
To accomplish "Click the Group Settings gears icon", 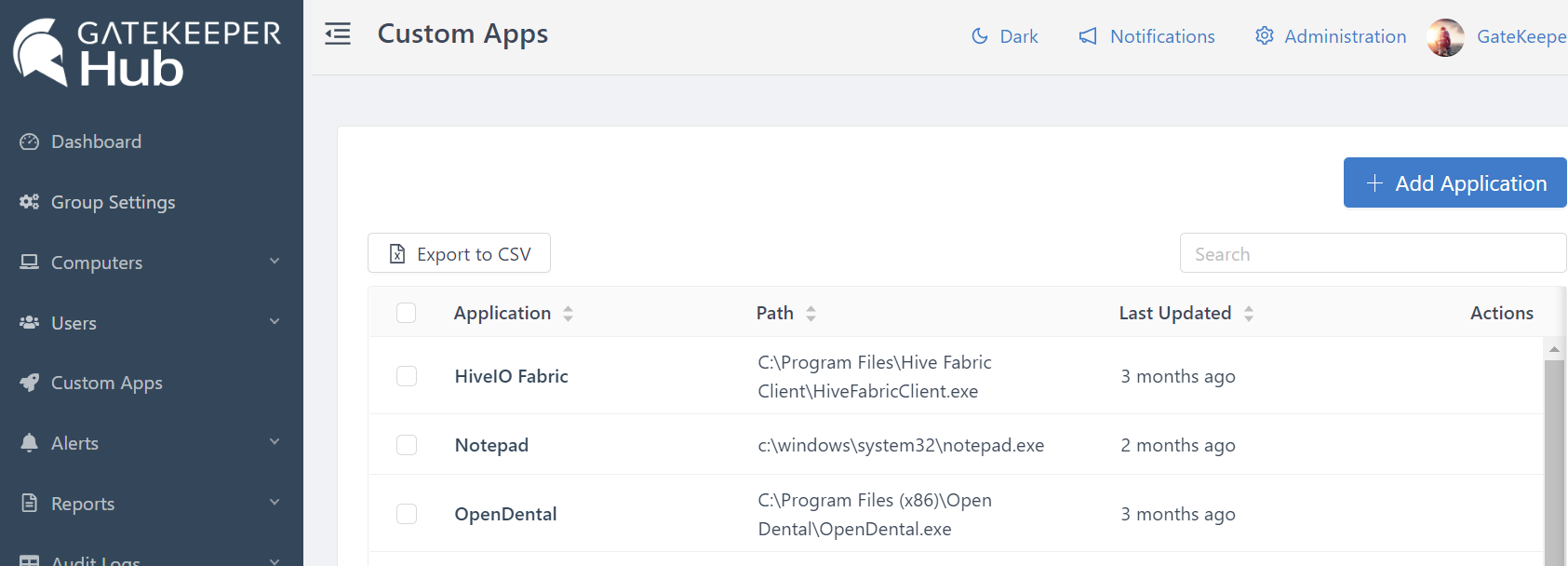I will 30,202.
